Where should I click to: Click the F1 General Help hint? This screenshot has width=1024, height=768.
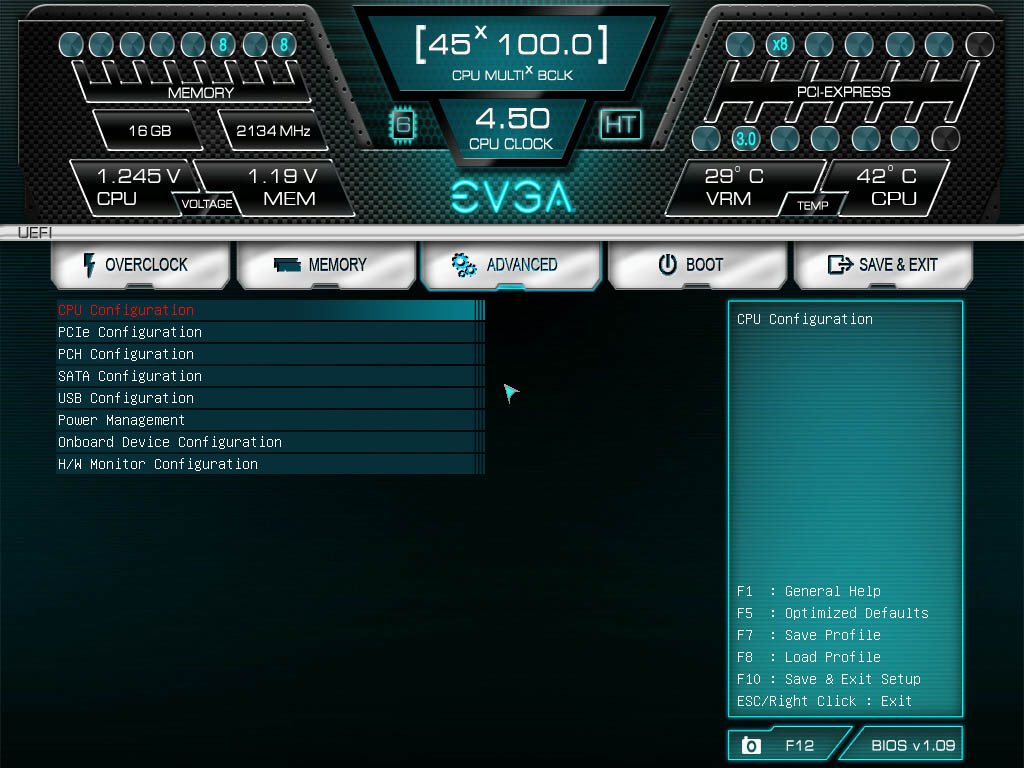pos(808,591)
